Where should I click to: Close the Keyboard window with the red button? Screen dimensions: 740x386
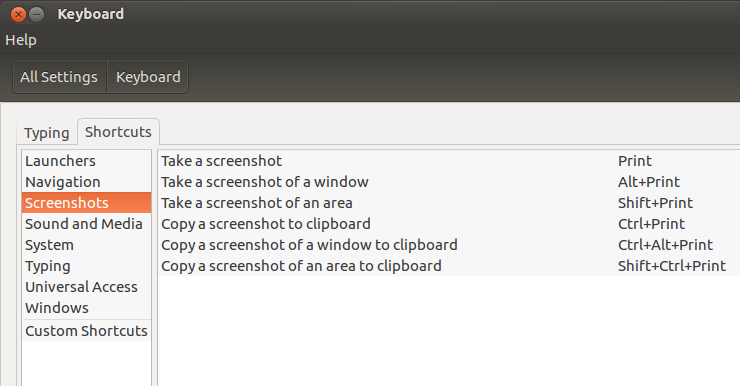pos(18,15)
